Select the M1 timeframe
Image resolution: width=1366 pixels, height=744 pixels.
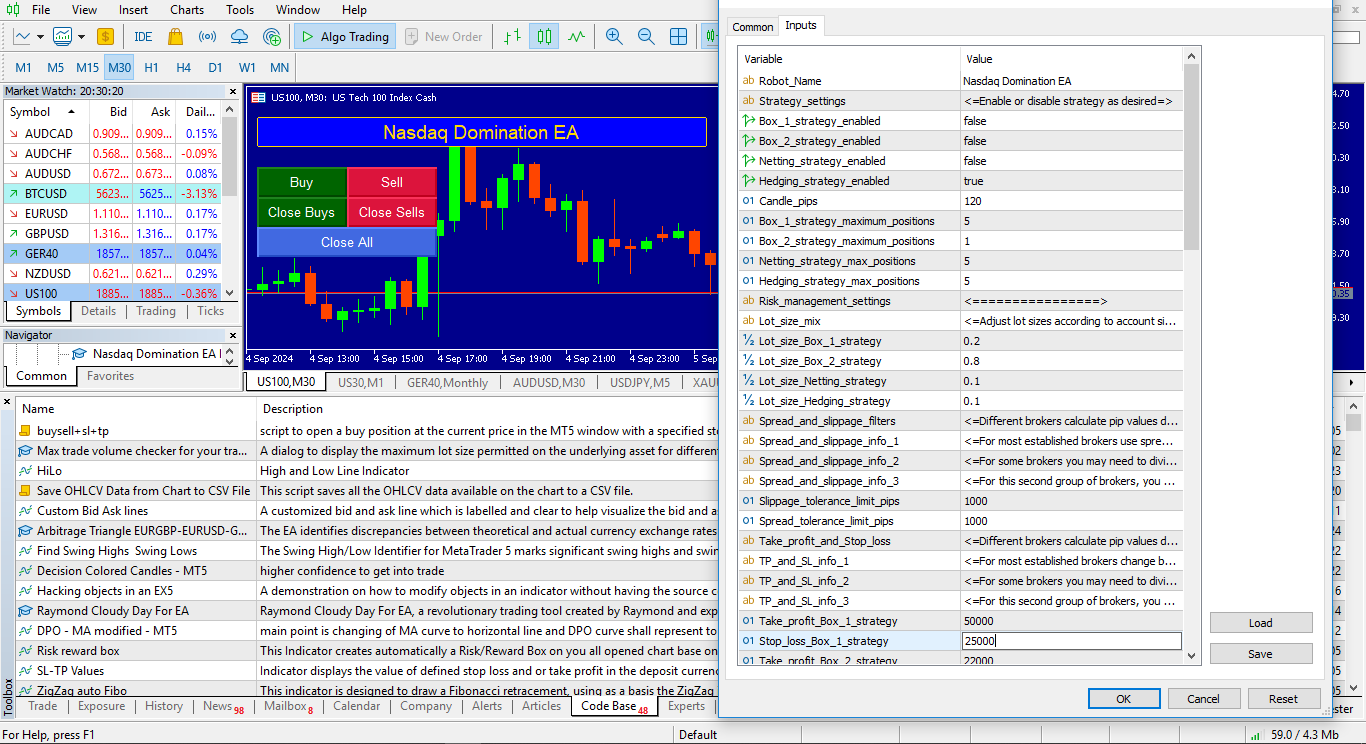(23, 68)
